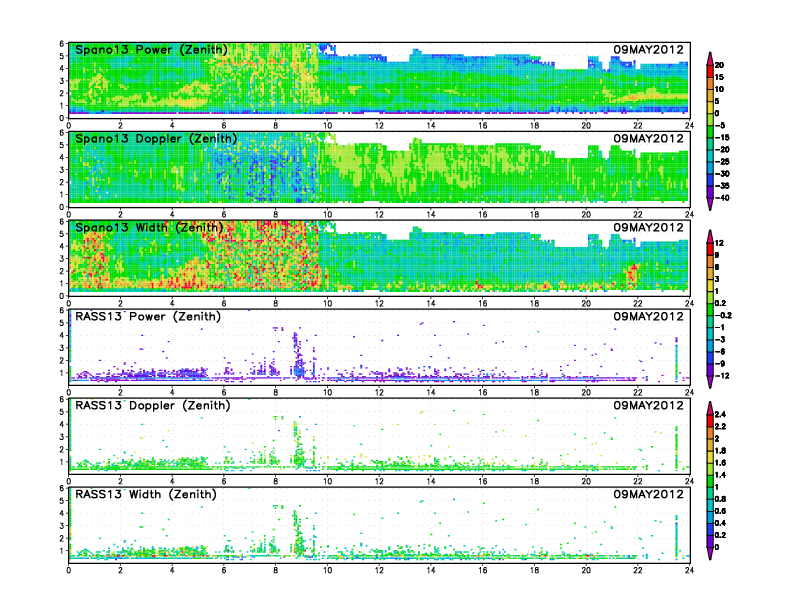Click the purple lower arrow tip of top colorbar

click(x=710, y=204)
